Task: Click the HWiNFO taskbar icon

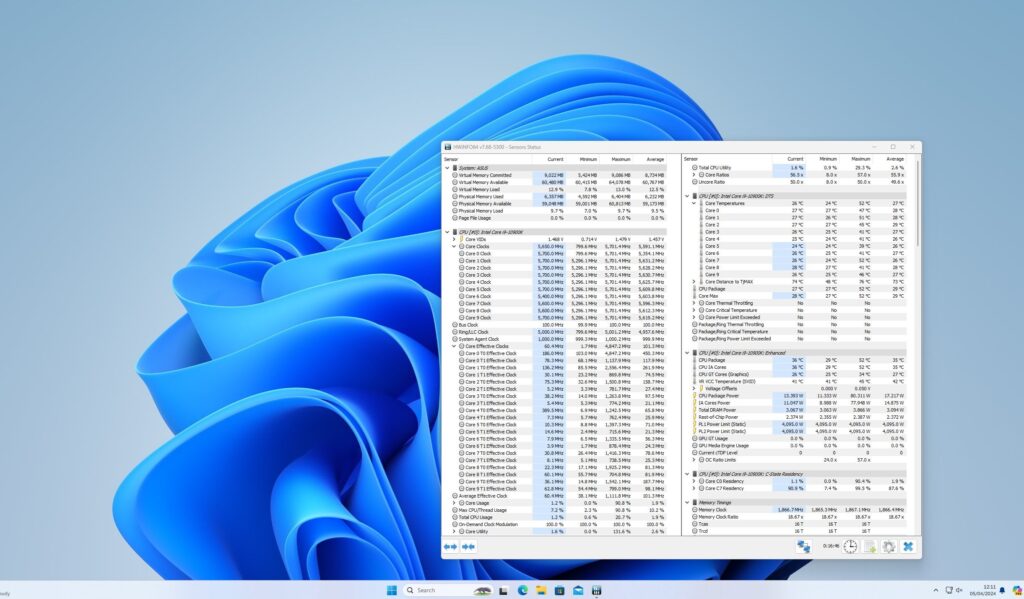Action: pyautogui.click(x=596, y=590)
